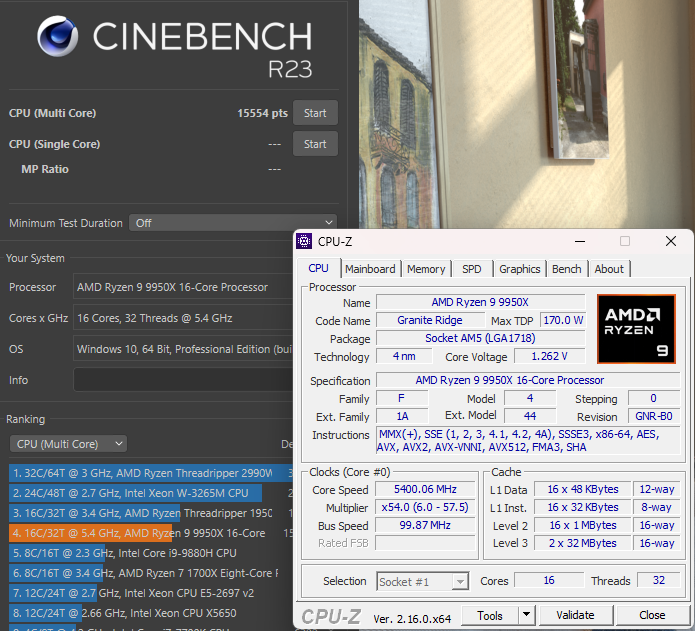The width and height of the screenshot is (695, 631).
Task: Click the Cores count 16 in CPU-Z
Action: click(x=549, y=580)
